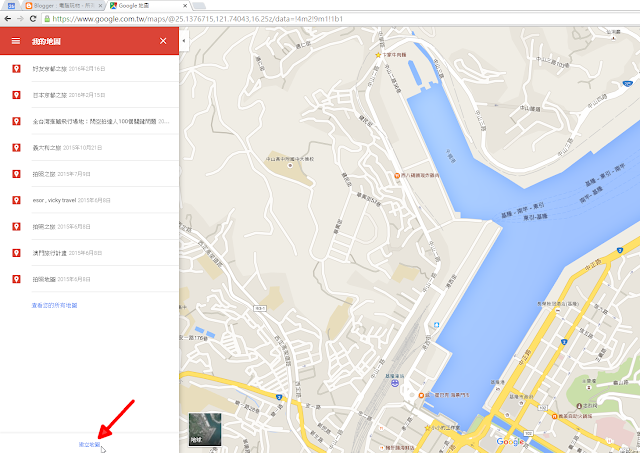Close the 我的地圖 side panel
The image size is (640, 453).
click(163, 41)
